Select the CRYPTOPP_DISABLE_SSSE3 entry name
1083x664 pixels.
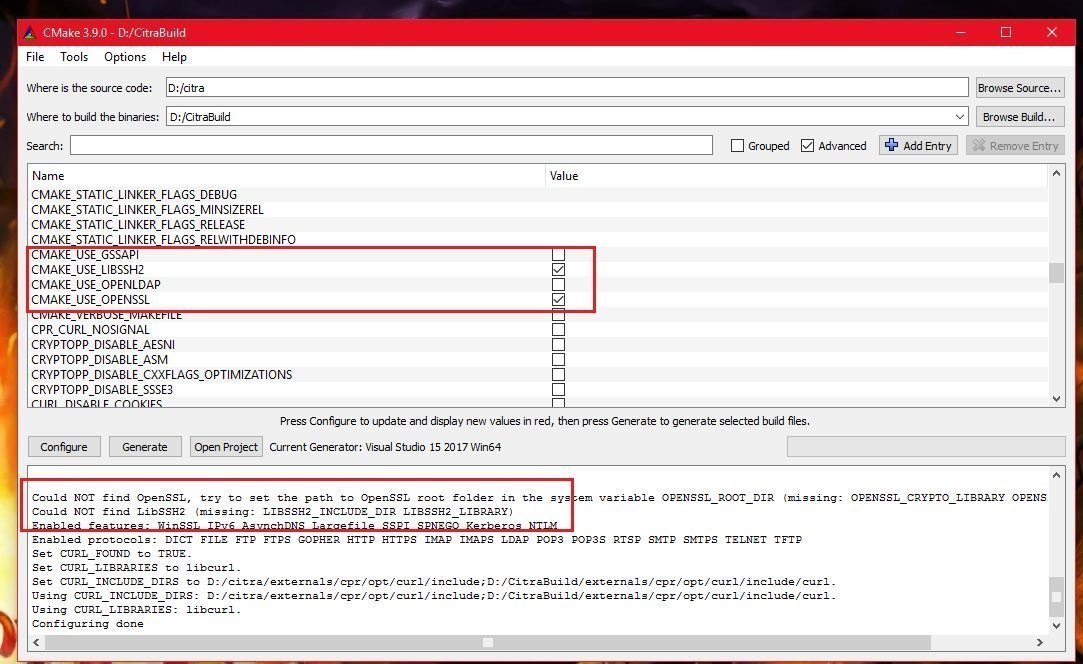[102, 390]
